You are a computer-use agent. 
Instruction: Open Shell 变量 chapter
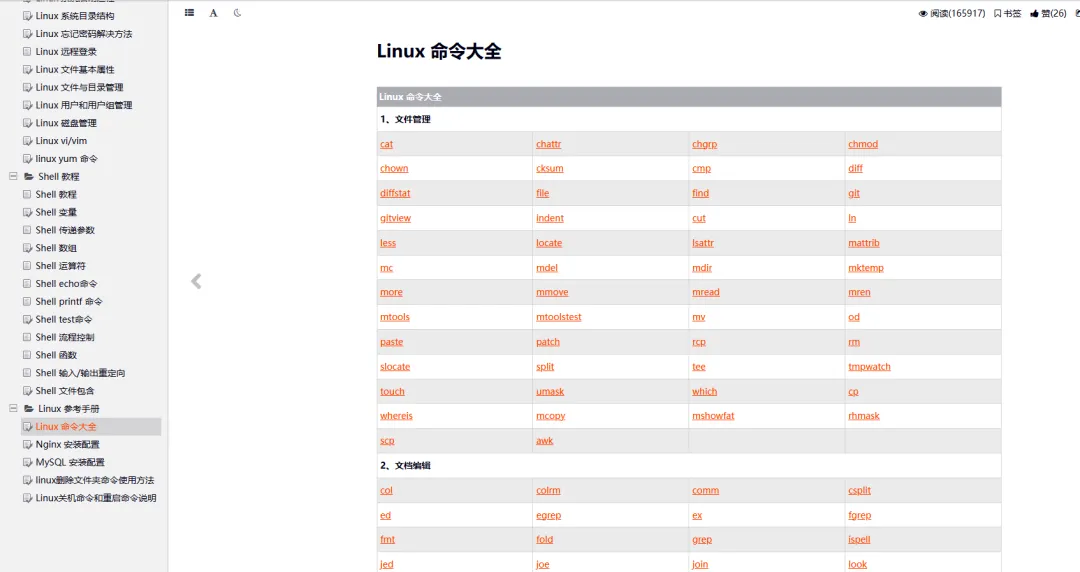(56, 212)
